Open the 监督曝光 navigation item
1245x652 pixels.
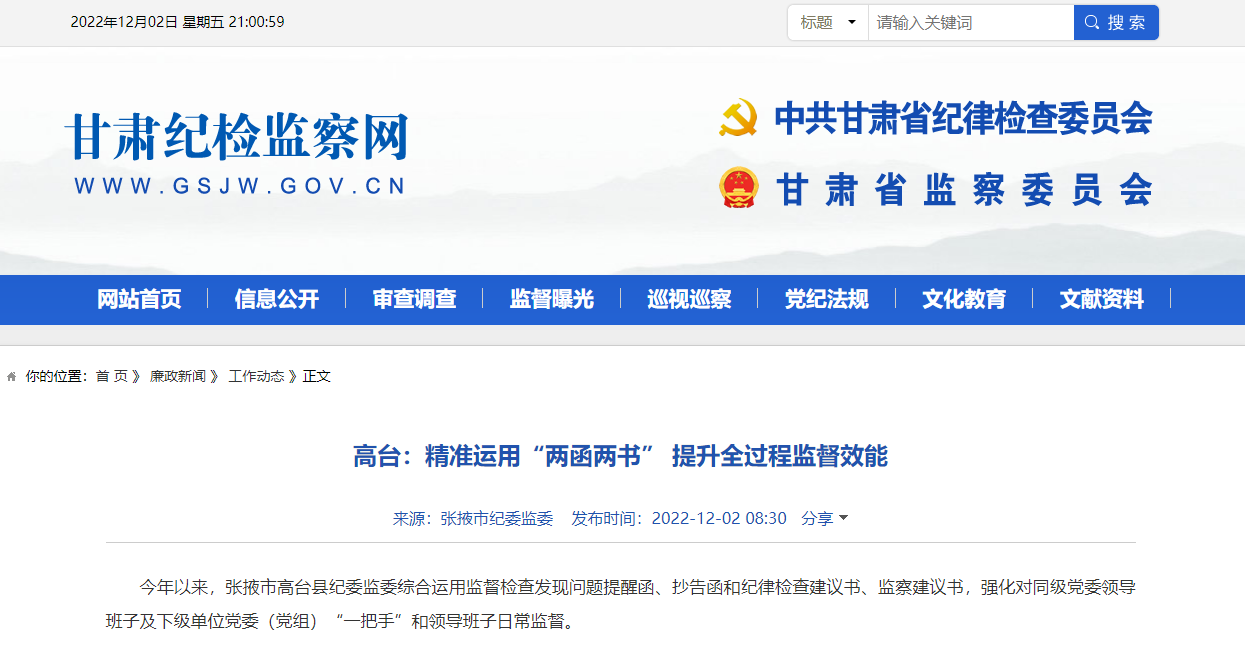point(552,299)
